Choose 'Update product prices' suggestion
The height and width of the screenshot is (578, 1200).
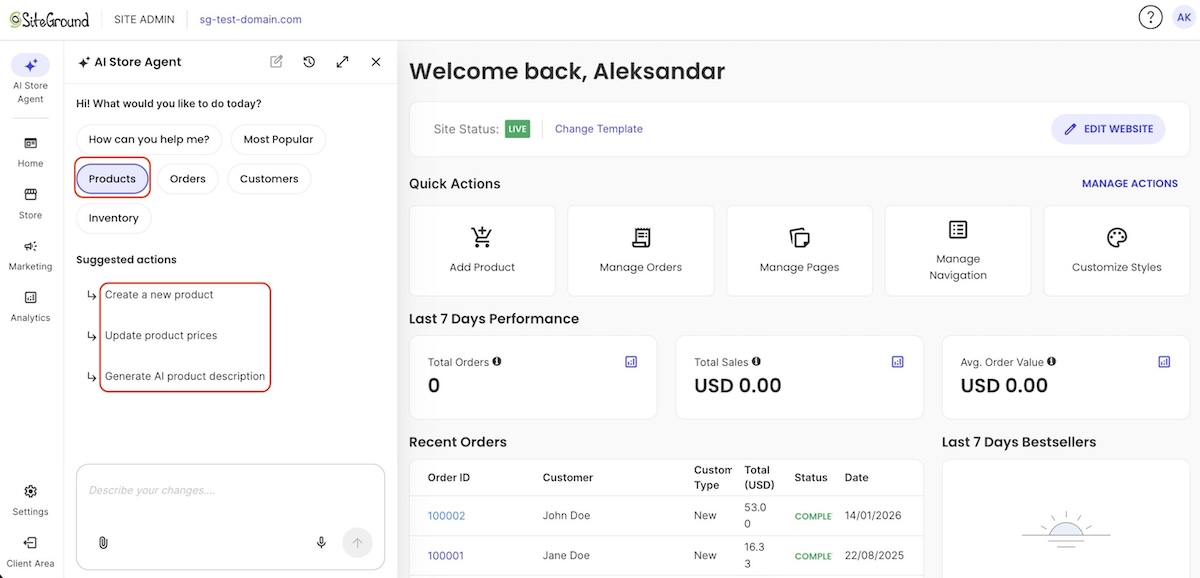(161, 336)
